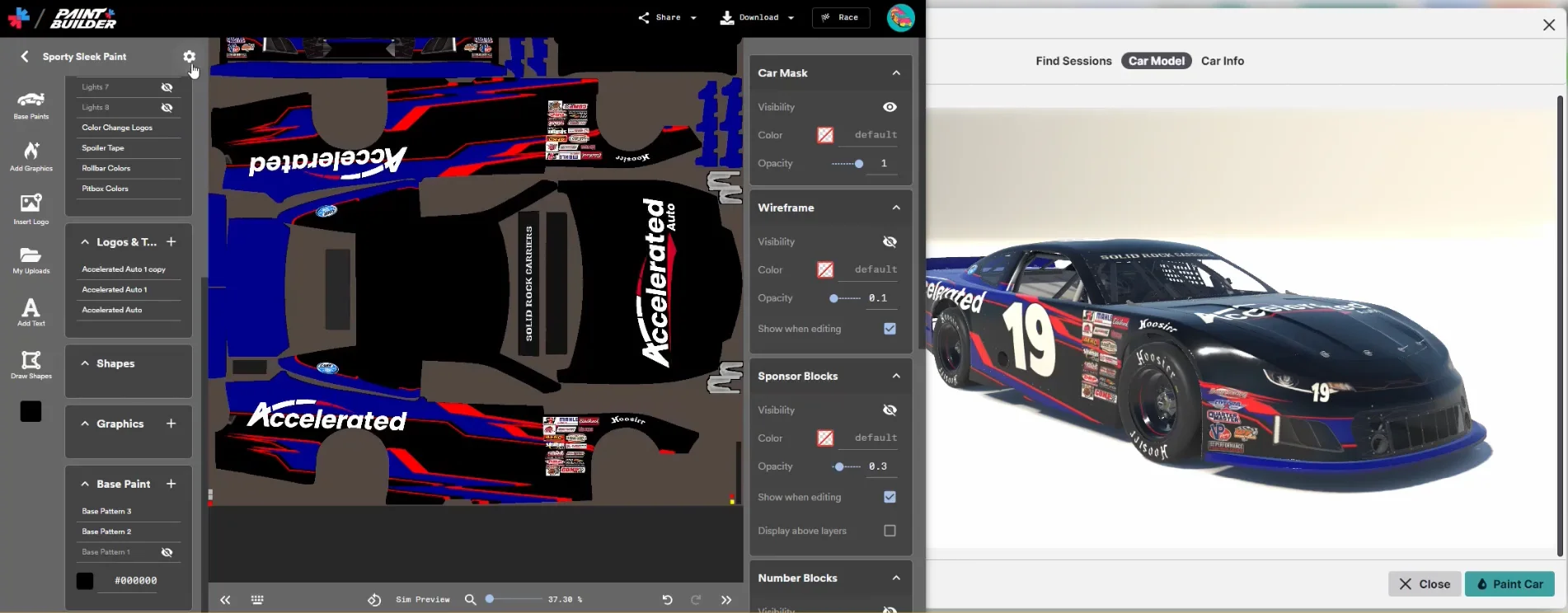Open My Uploads folder
This screenshot has height=613, width=1568.
(x=31, y=260)
